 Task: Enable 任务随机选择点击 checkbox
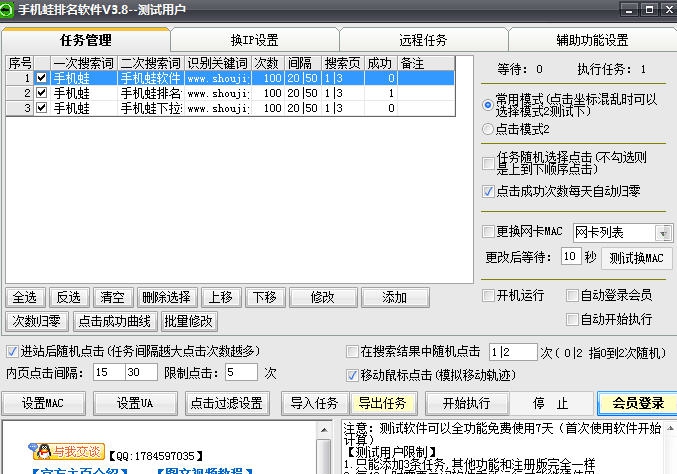(x=488, y=163)
